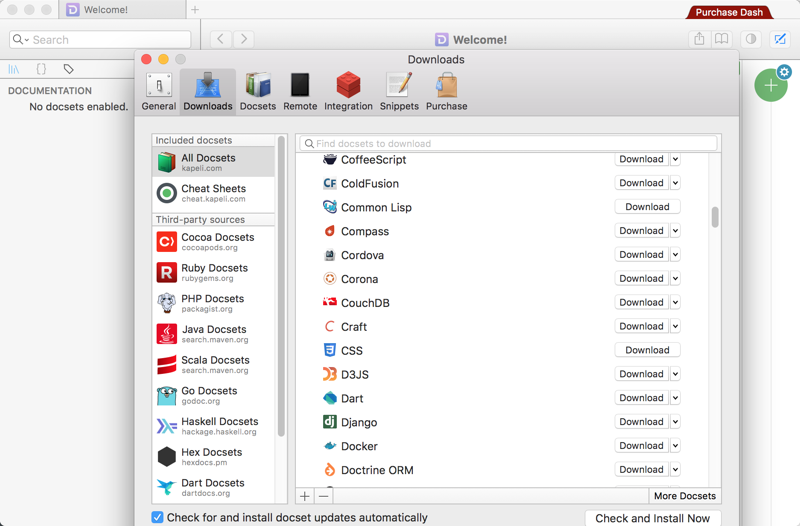Image resolution: width=800 pixels, height=526 pixels.
Task: Open version dropdown for CouchDB
Action: [x=675, y=303]
